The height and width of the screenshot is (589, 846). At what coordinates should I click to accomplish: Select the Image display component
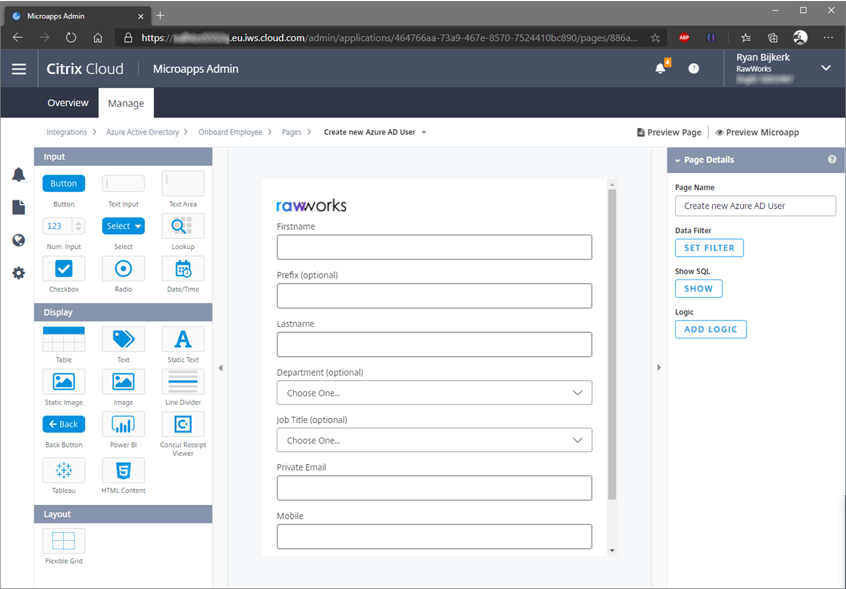coord(123,382)
